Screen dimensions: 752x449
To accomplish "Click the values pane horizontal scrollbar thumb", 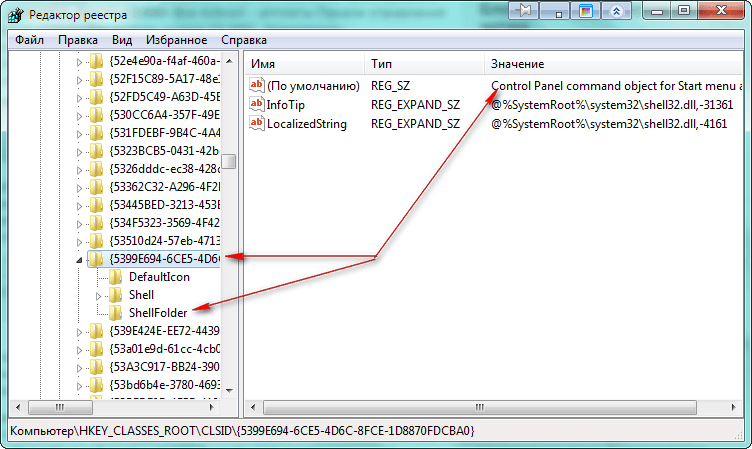I will [x=480, y=407].
